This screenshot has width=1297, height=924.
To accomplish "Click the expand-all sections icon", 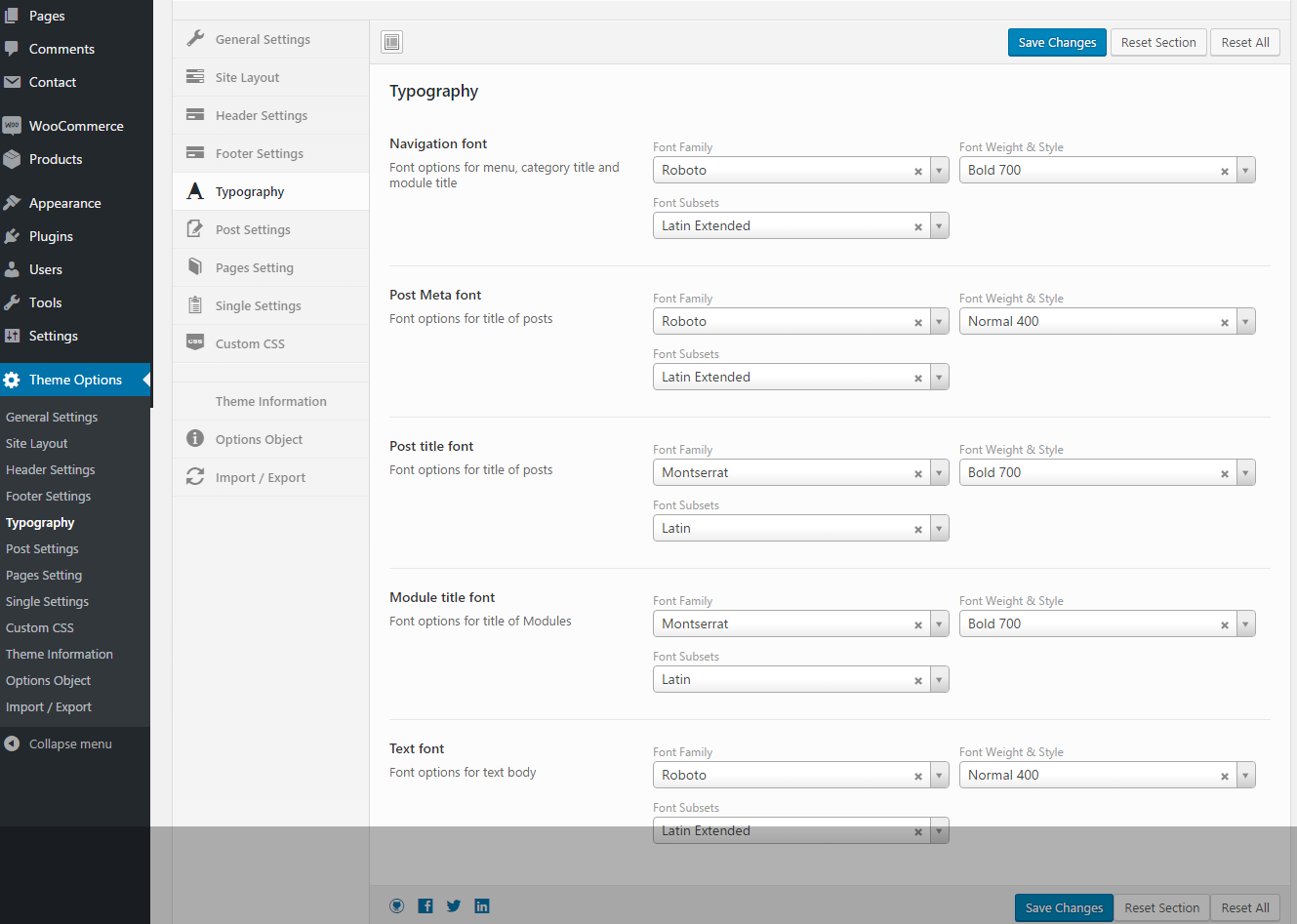I will pyautogui.click(x=391, y=42).
